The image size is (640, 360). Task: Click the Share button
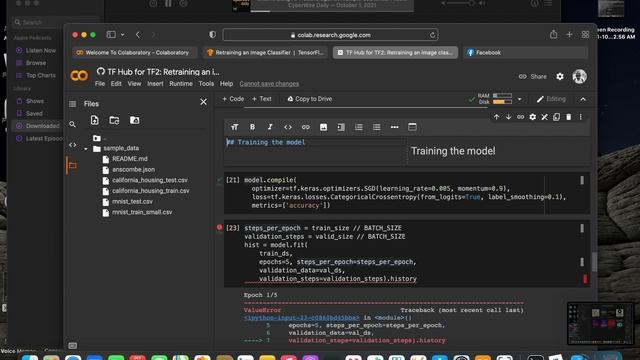click(533, 76)
